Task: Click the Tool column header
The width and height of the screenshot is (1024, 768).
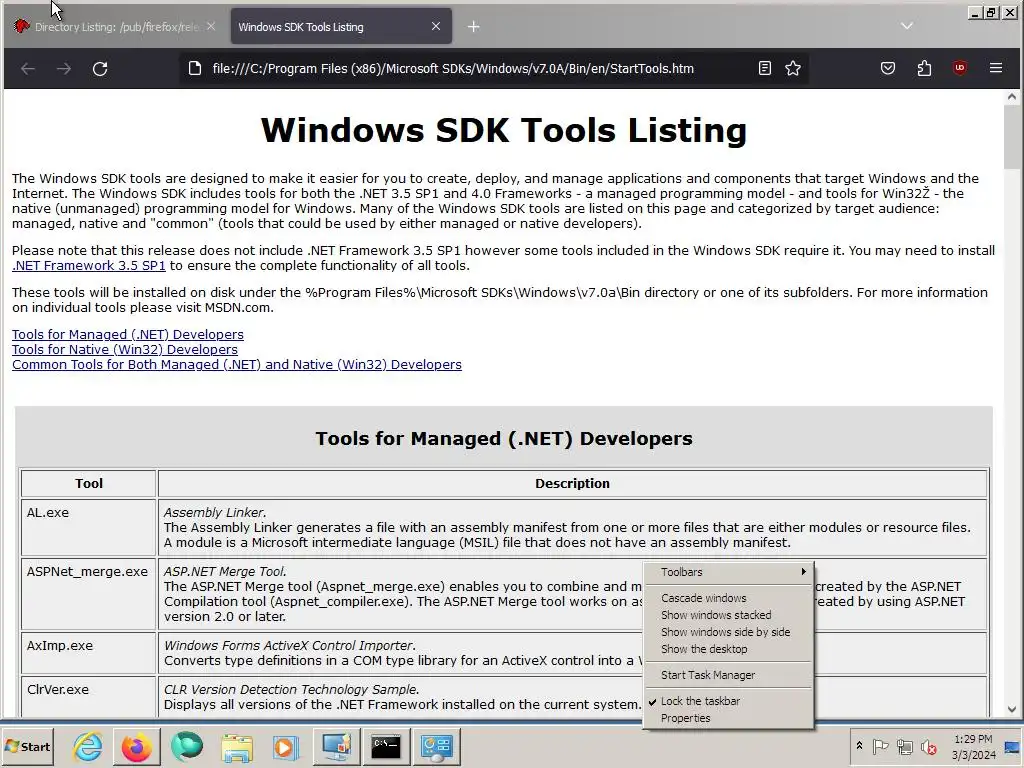Action: [88, 484]
